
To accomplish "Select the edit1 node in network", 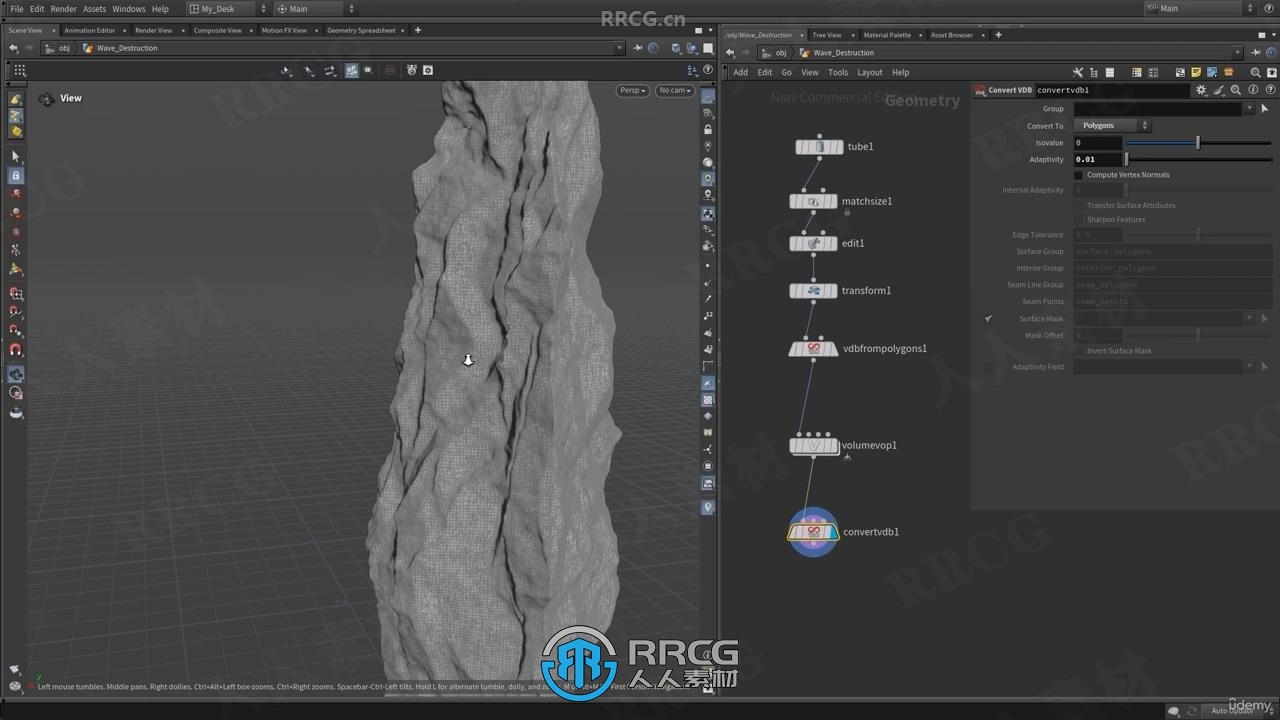I will tap(813, 244).
